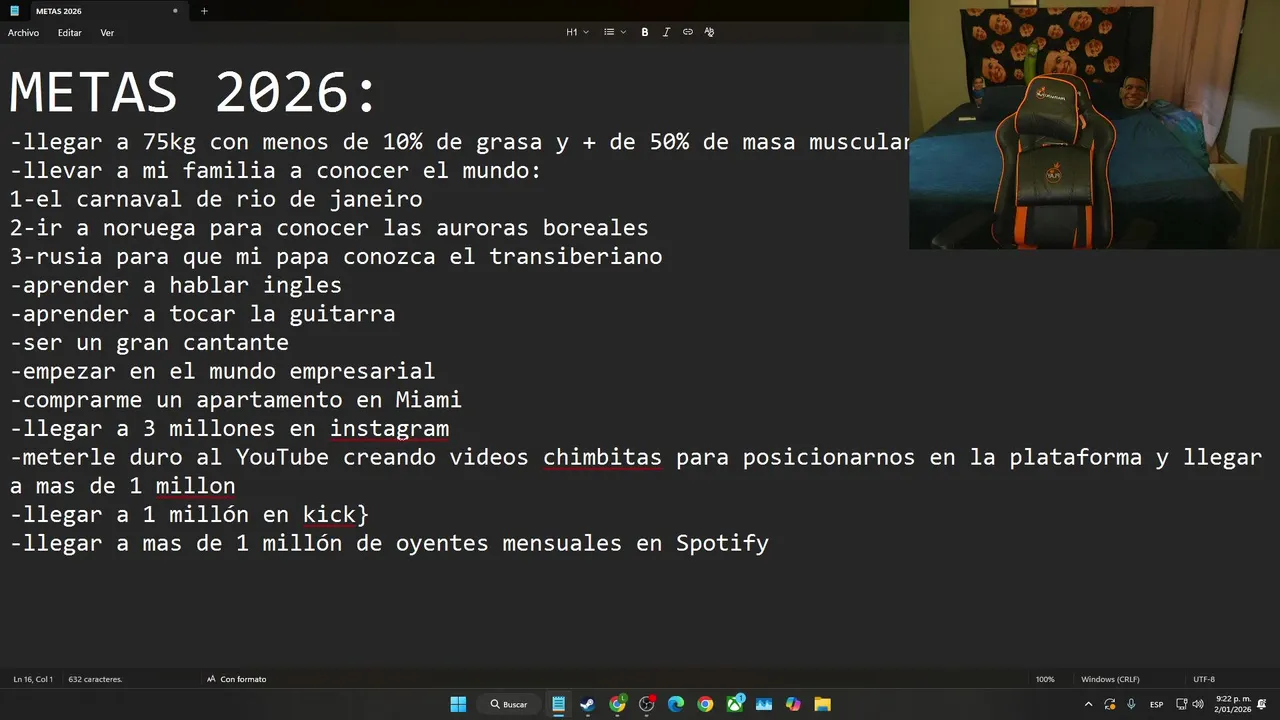The height and width of the screenshot is (720, 1280).
Task: Click the line about rusia and the transiberiano
Action: pos(336,256)
